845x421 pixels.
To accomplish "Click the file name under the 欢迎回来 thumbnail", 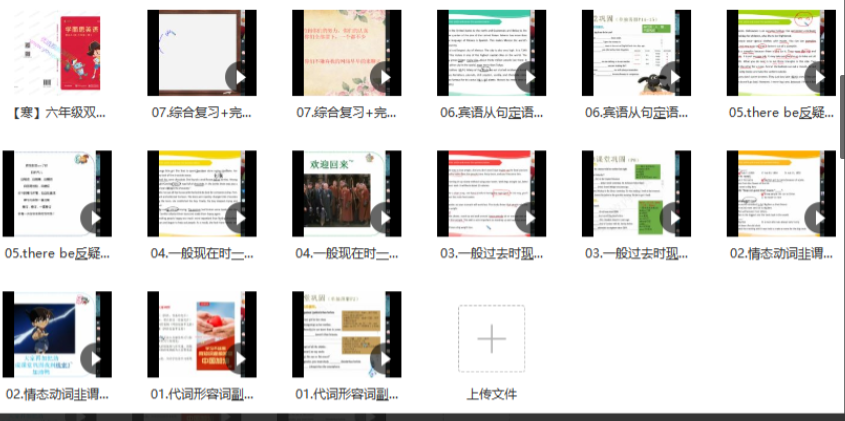I will [x=346, y=254].
